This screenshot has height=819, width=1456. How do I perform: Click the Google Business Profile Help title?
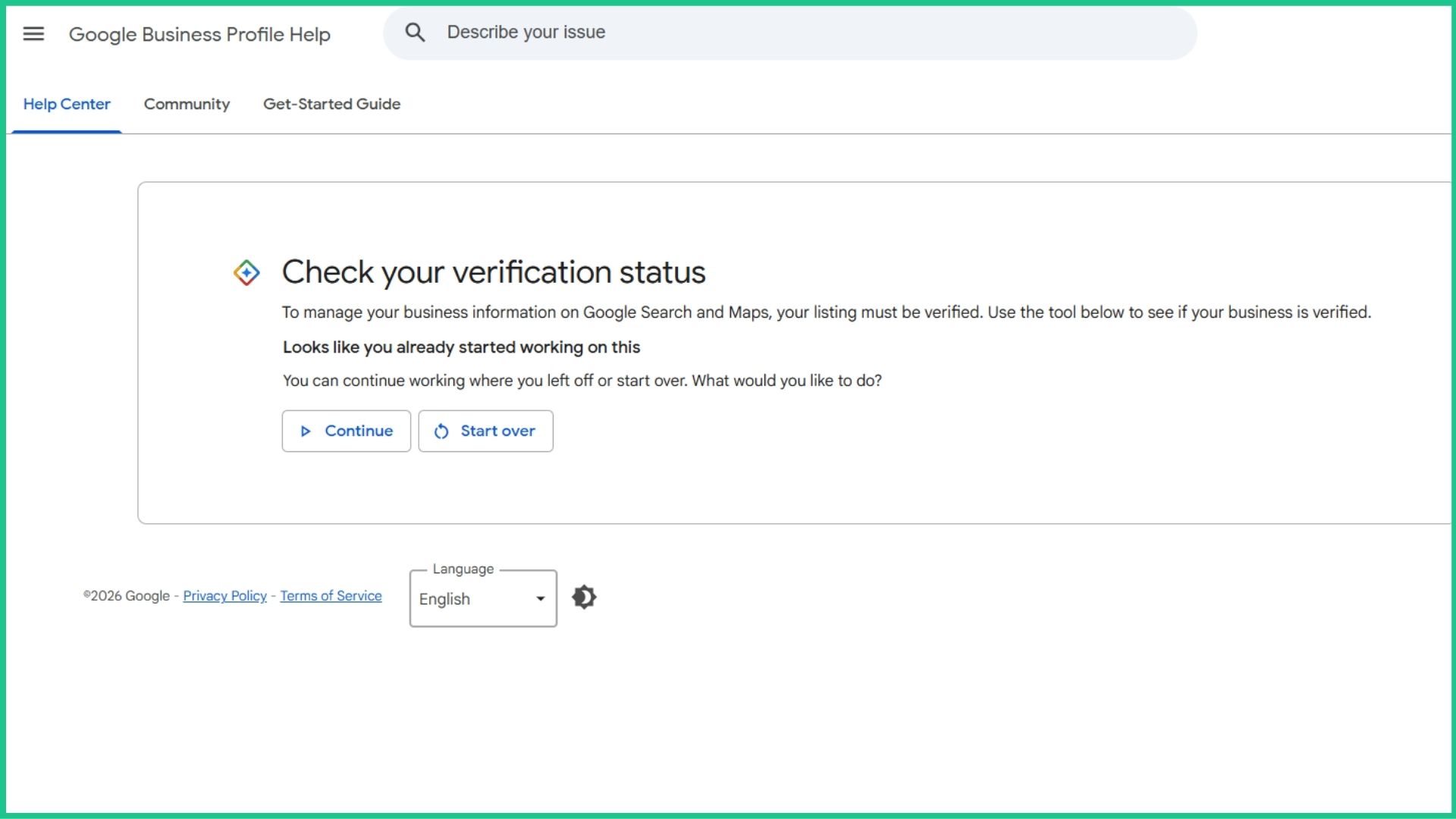(x=199, y=34)
